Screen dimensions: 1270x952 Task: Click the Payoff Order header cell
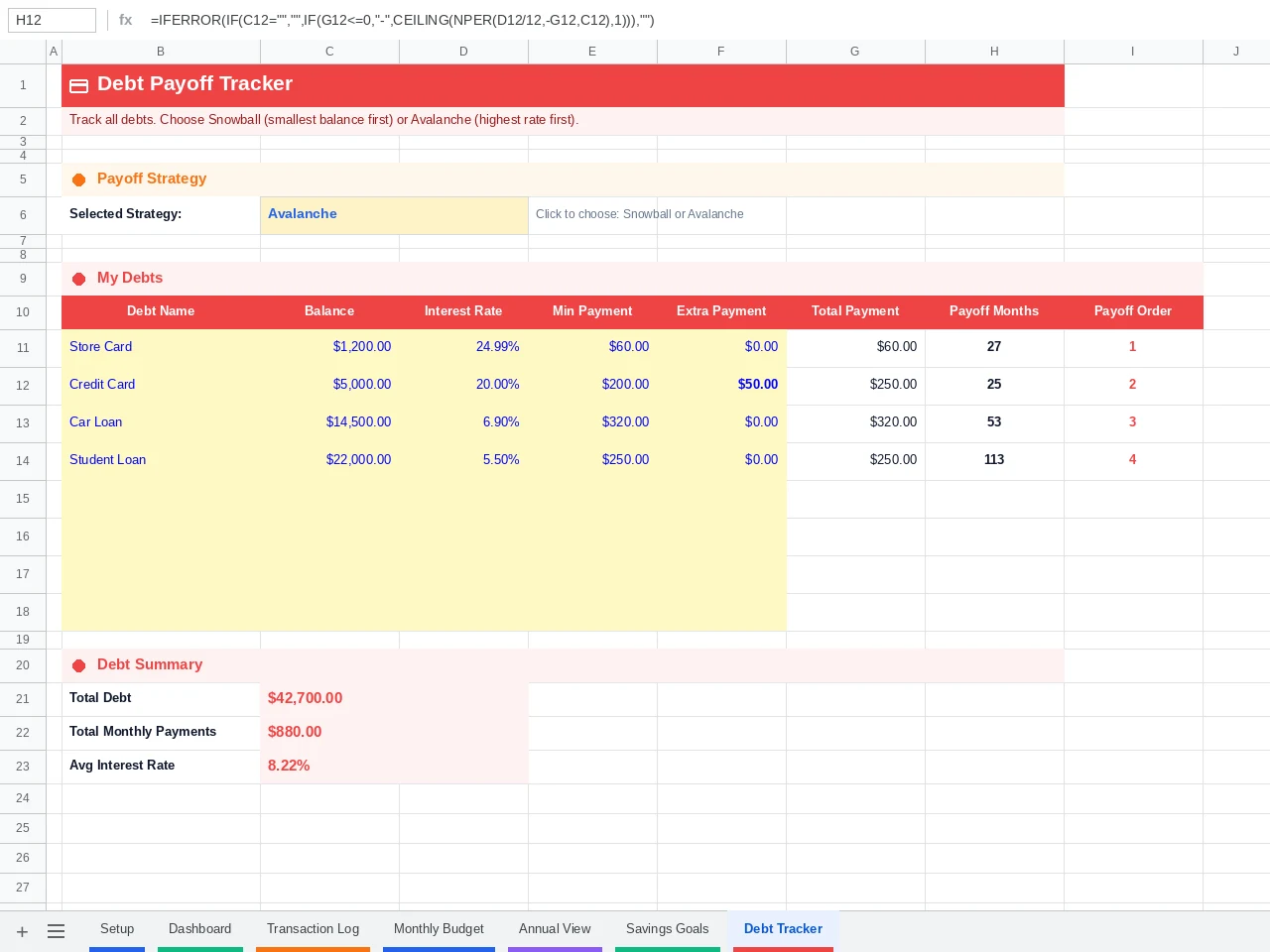[x=1133, y=312]
